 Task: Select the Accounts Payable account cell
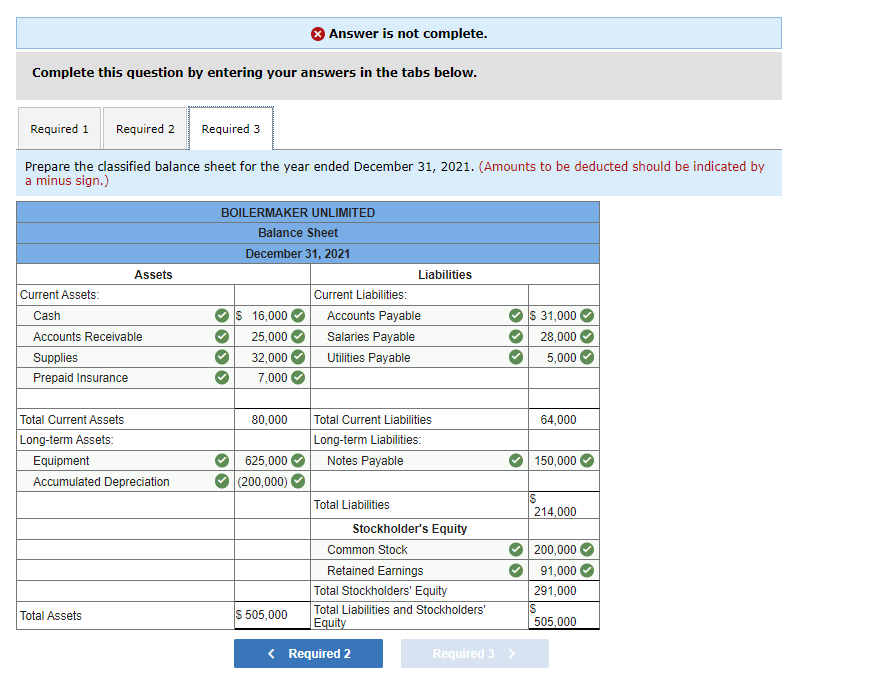[419, 316]
